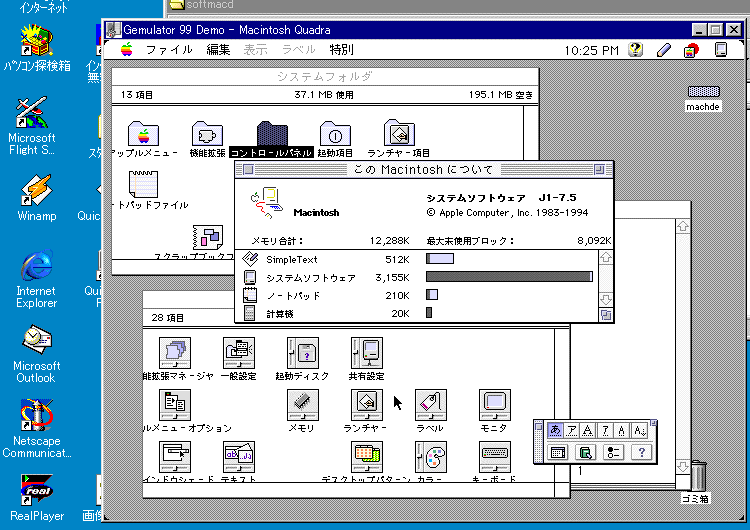Open the 共有設定 control panel
Image resolution: width=750 pixels, height=530 pixels.
point(367,353)
